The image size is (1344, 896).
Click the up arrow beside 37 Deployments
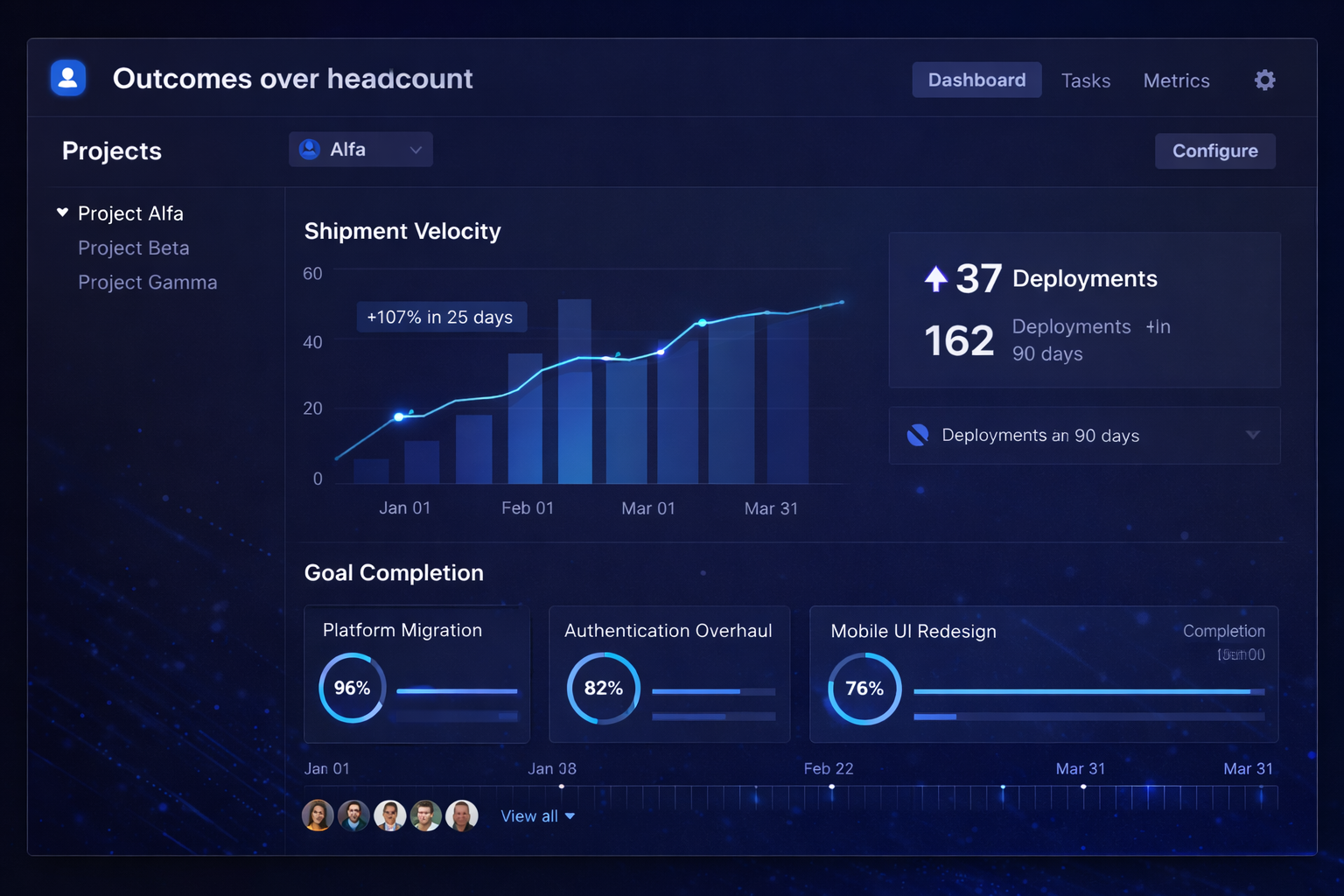point(935,279)
